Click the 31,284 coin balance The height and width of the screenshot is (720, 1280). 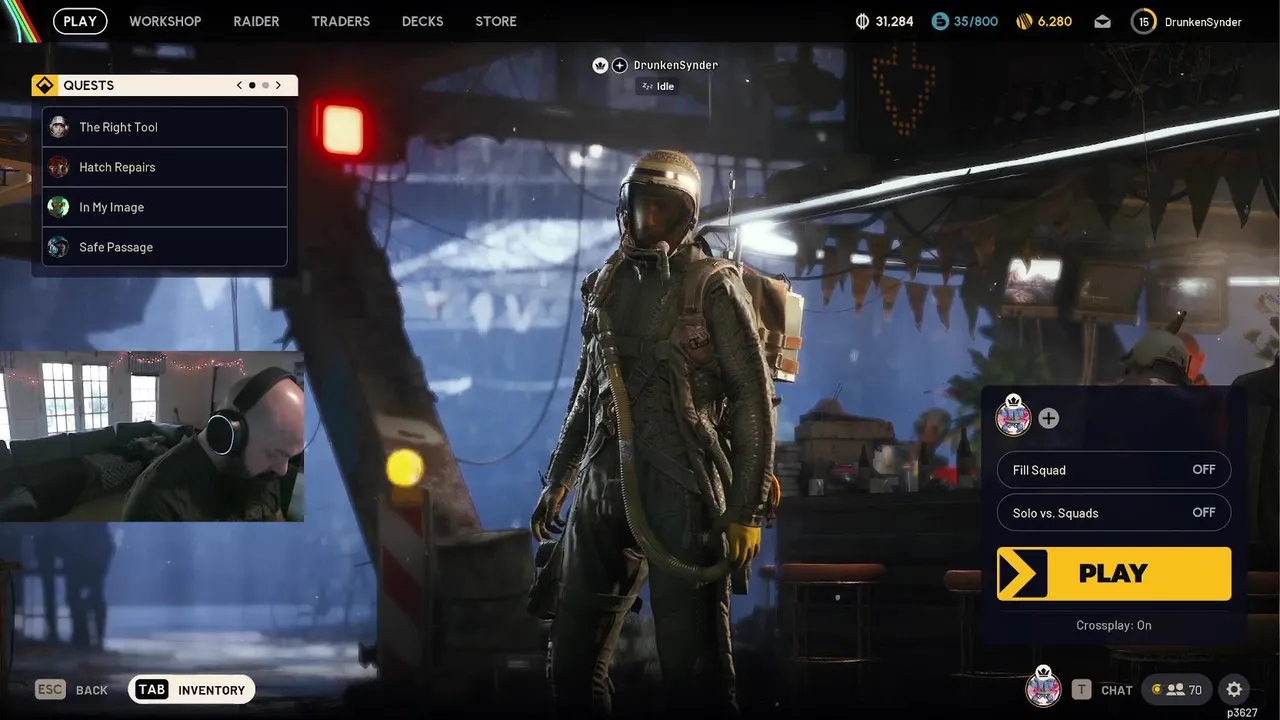[x=894, y=21]
